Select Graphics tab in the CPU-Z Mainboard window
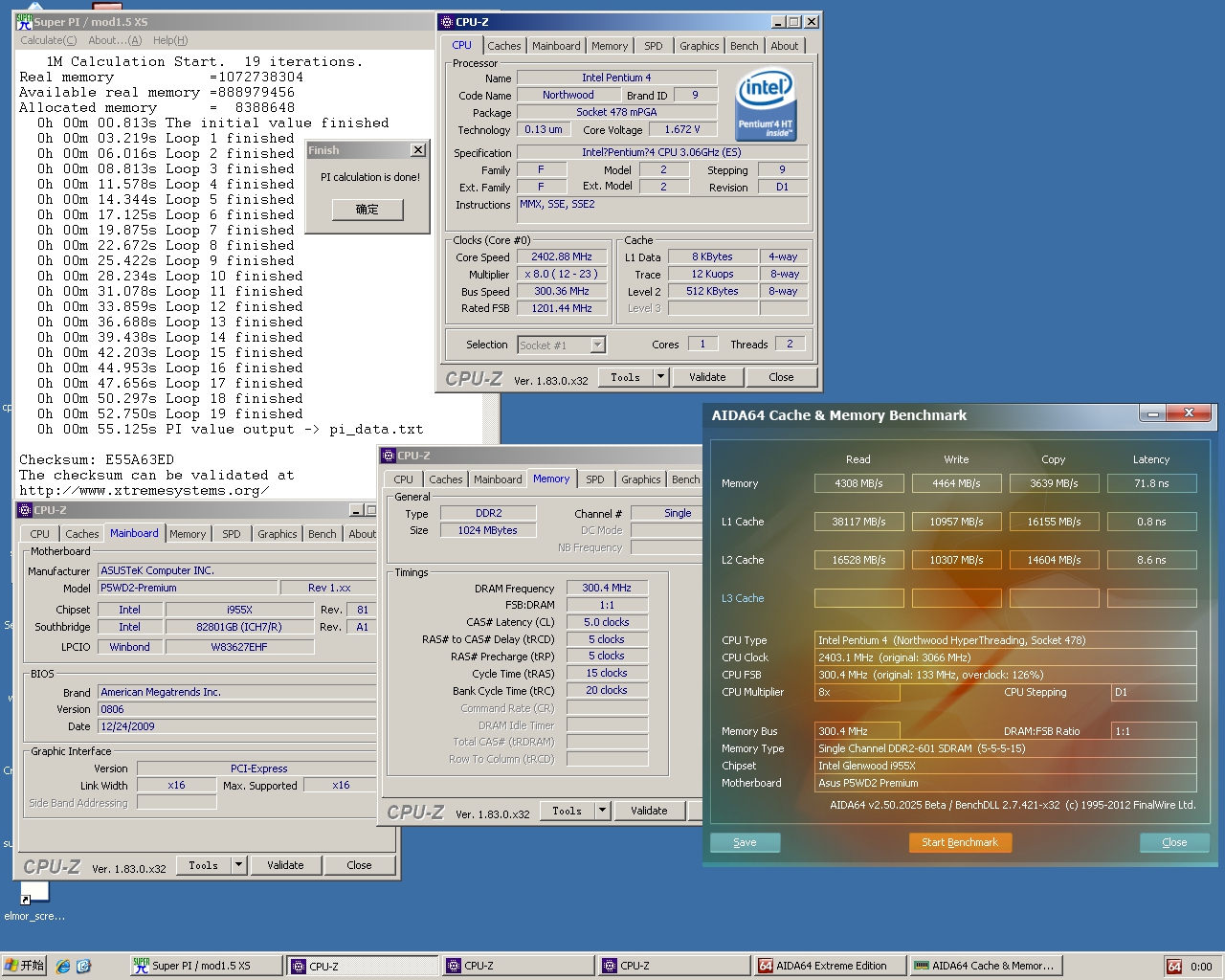1225x980 pixels. pyautogui.click(x=278, y=534)
